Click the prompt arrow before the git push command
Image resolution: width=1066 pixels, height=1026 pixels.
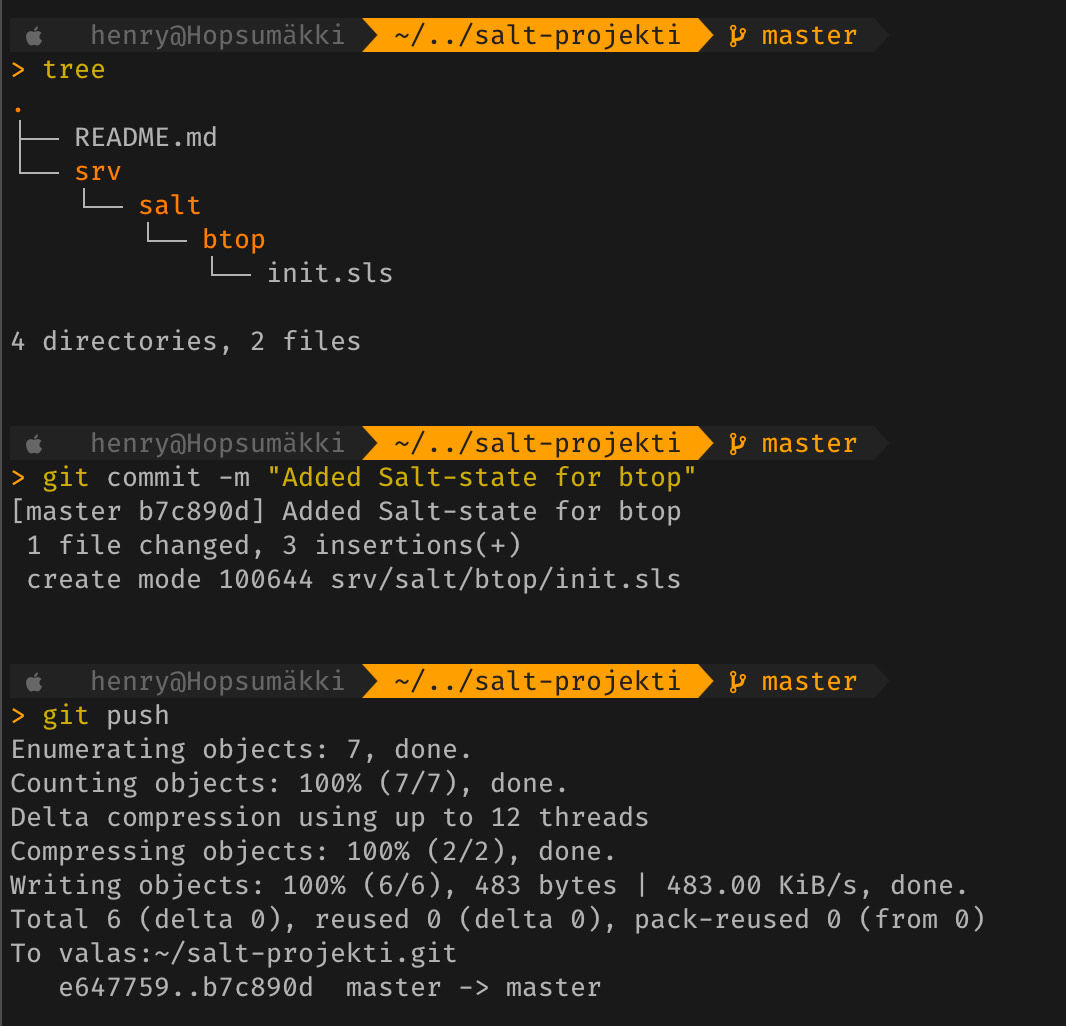point(18,716)
